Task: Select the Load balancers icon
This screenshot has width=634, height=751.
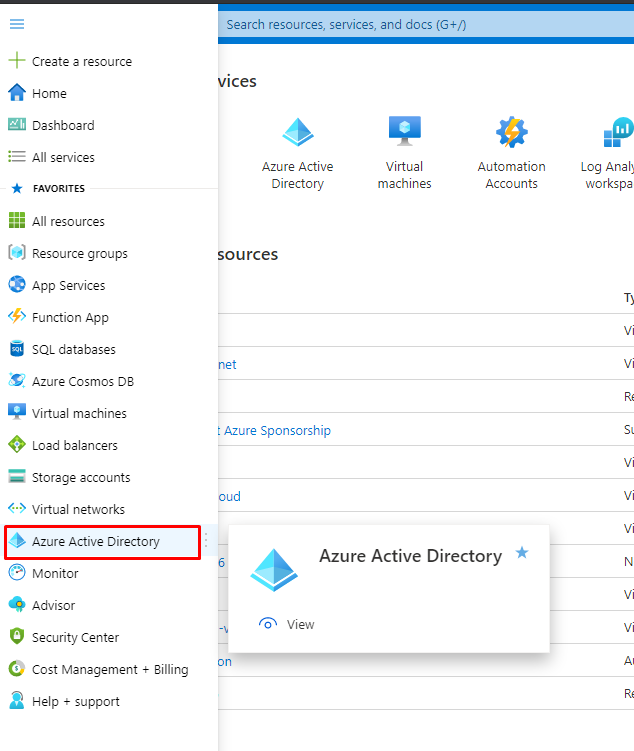Action: (x=16, y=445)
